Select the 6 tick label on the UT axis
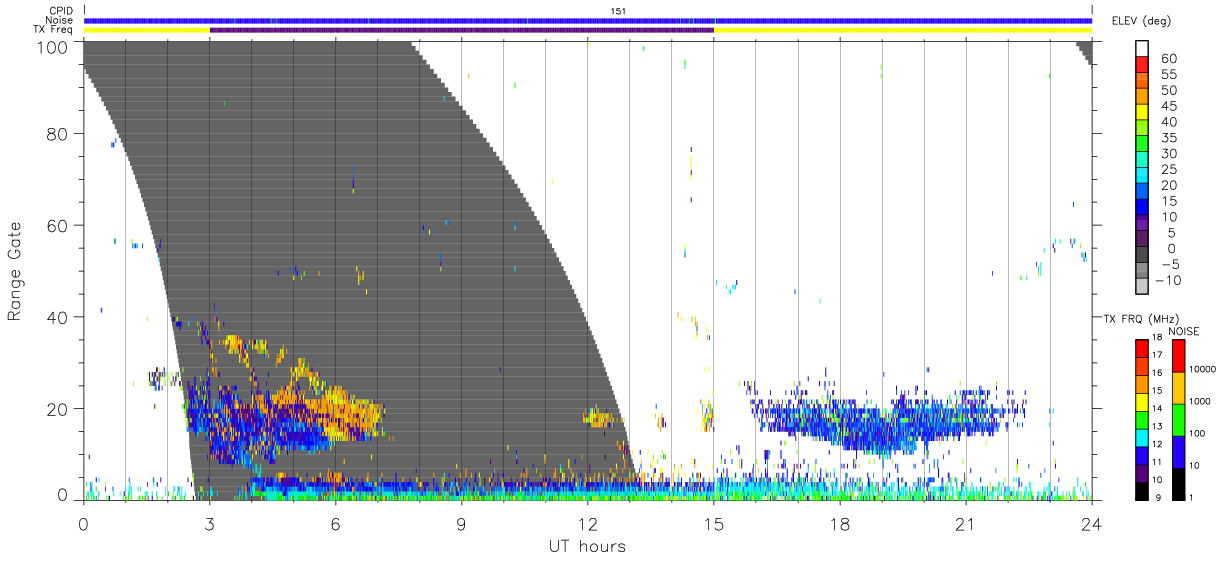The height and width of the screenshot is (567, 1228). tap(336, 523)
